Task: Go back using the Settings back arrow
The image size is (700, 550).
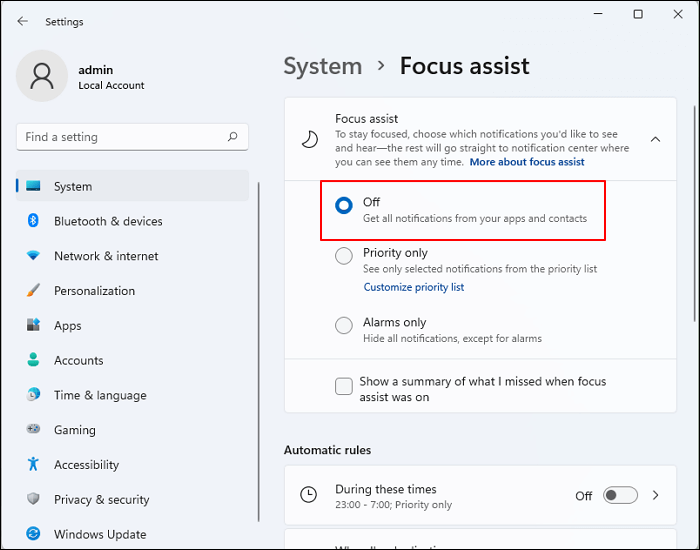Action: 22,21
